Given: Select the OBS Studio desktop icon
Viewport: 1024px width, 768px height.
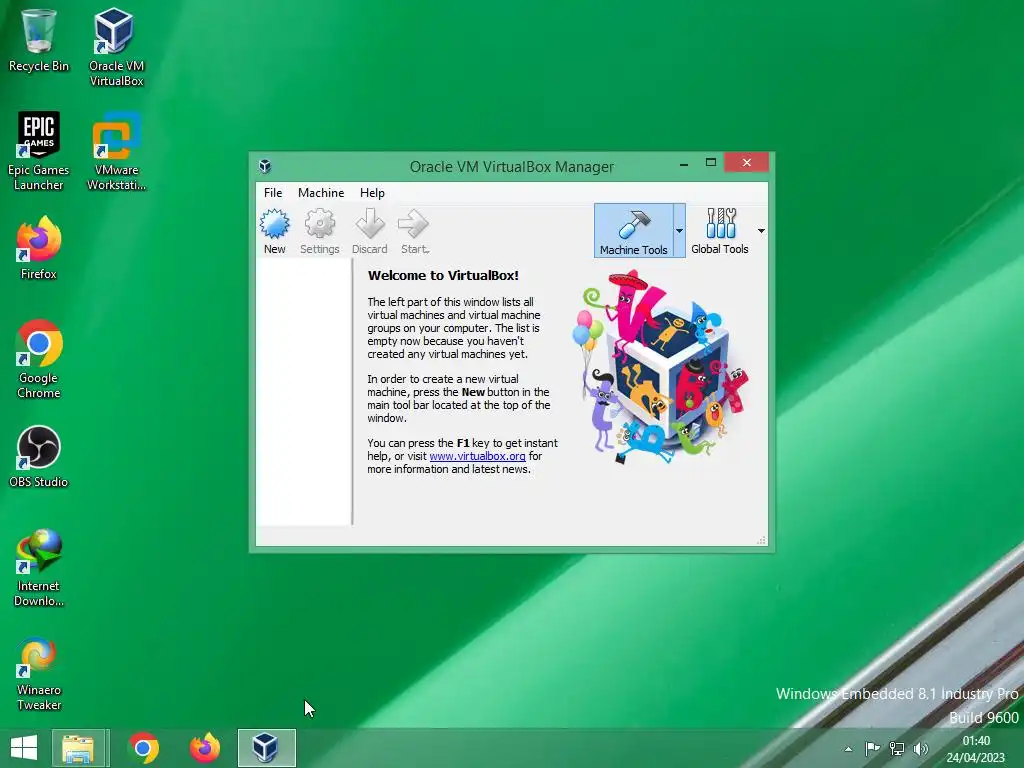Looking at the screenshot, I should point(39,456).
